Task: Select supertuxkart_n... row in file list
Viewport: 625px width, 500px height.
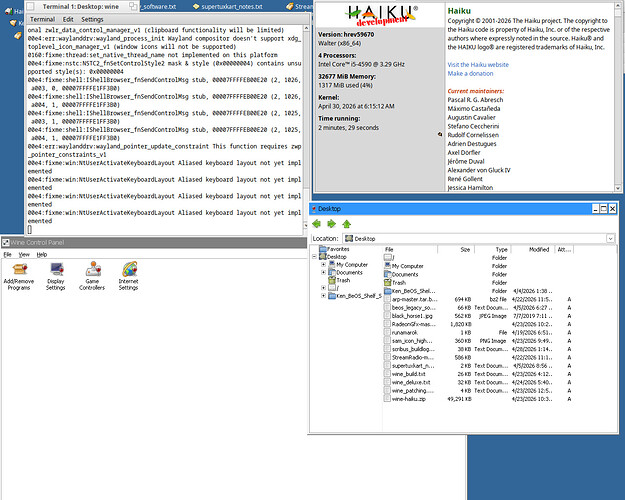Action: [x=478, y=366]
